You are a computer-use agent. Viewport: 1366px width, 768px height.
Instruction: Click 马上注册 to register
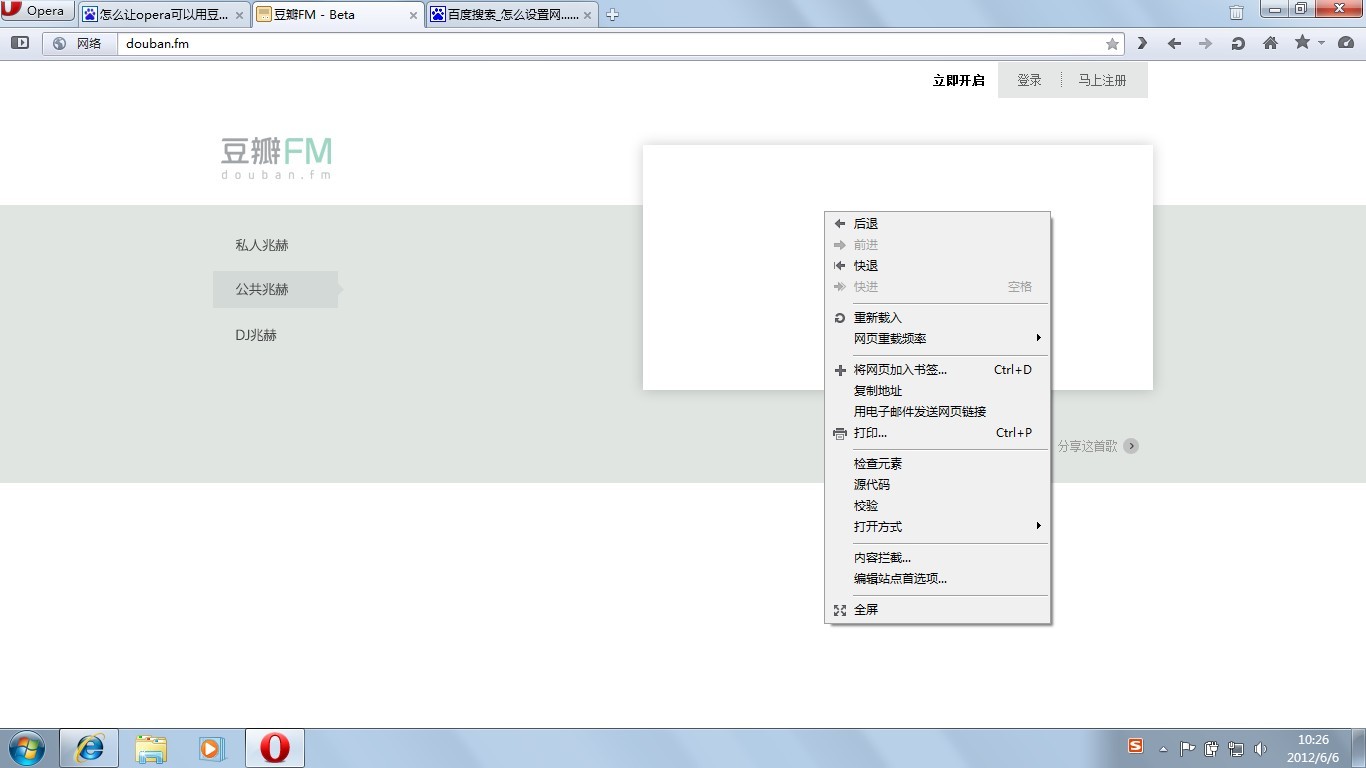(x=1102, y=80)
